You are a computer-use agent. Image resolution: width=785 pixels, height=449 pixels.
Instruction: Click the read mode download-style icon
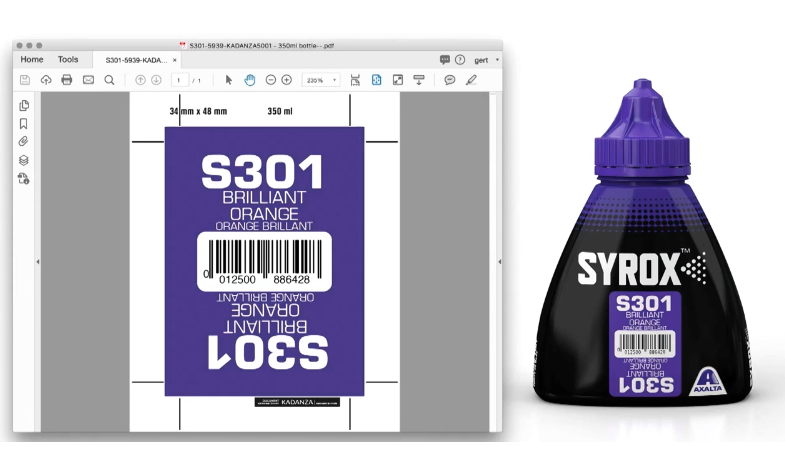click(419, 80)
